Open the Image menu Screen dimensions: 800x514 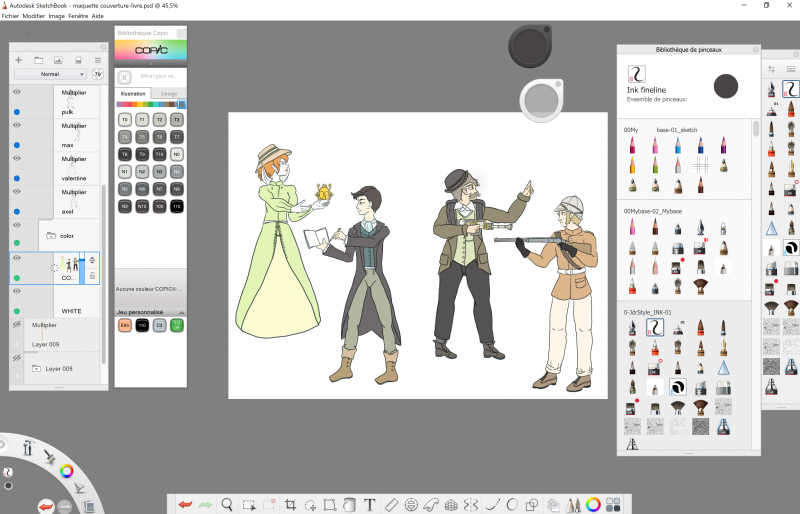[57, 16]
